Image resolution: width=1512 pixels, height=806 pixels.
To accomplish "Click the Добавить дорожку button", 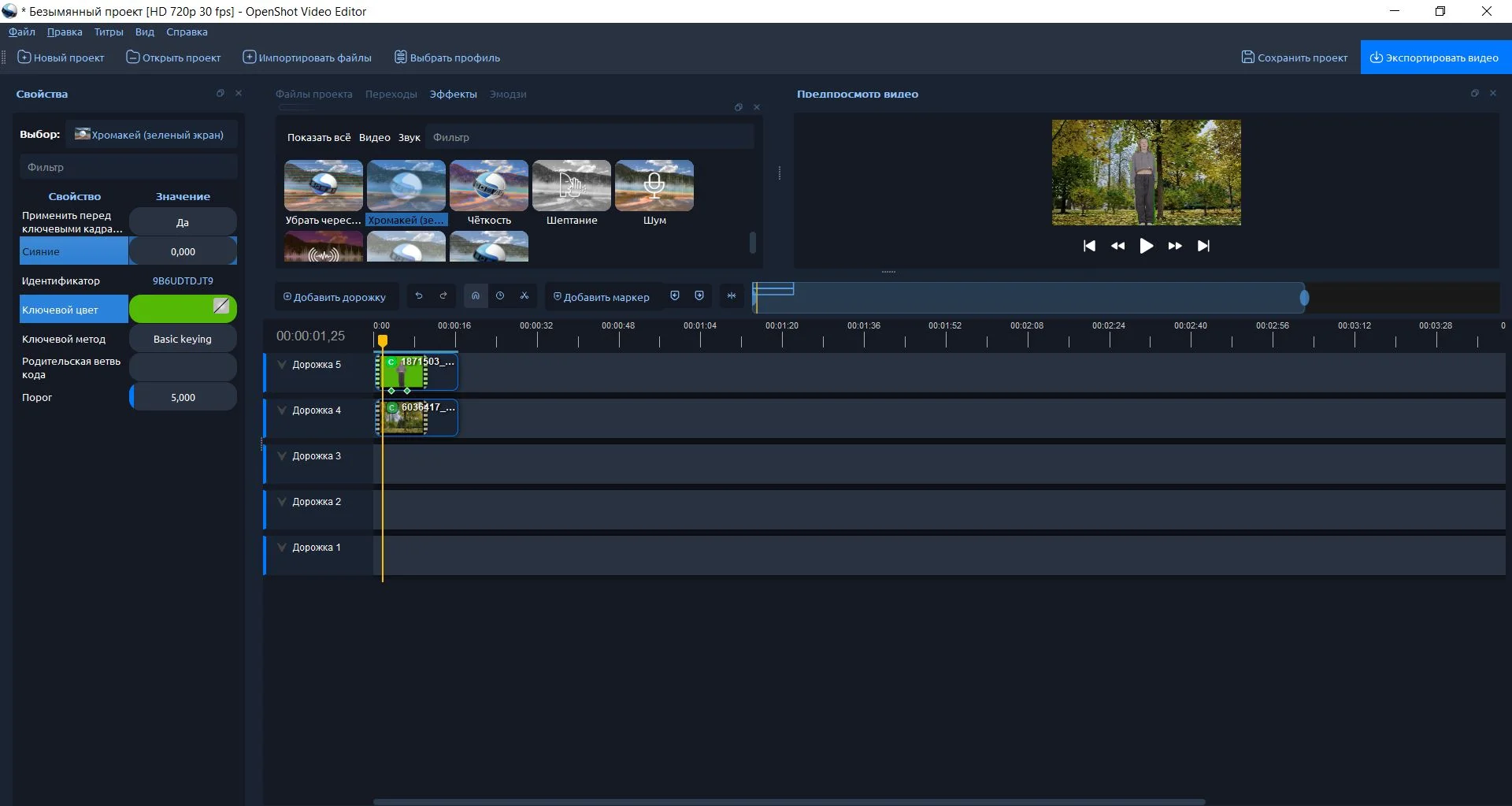I will pyautogui.click(x=335, y=297).
